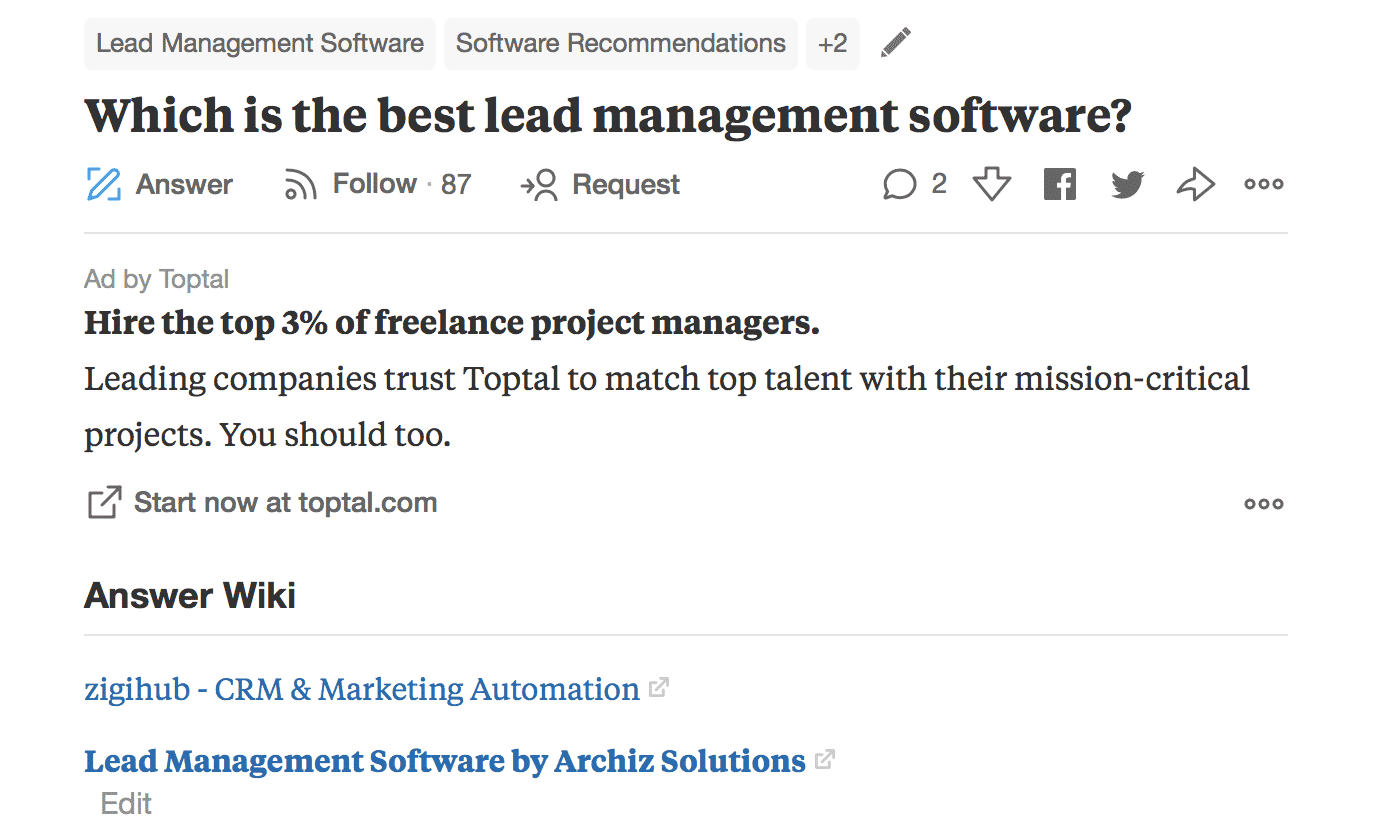Downvote the question with the down arrow
1384x836 pixels.
pyautogui.click(x=992, y=184)
